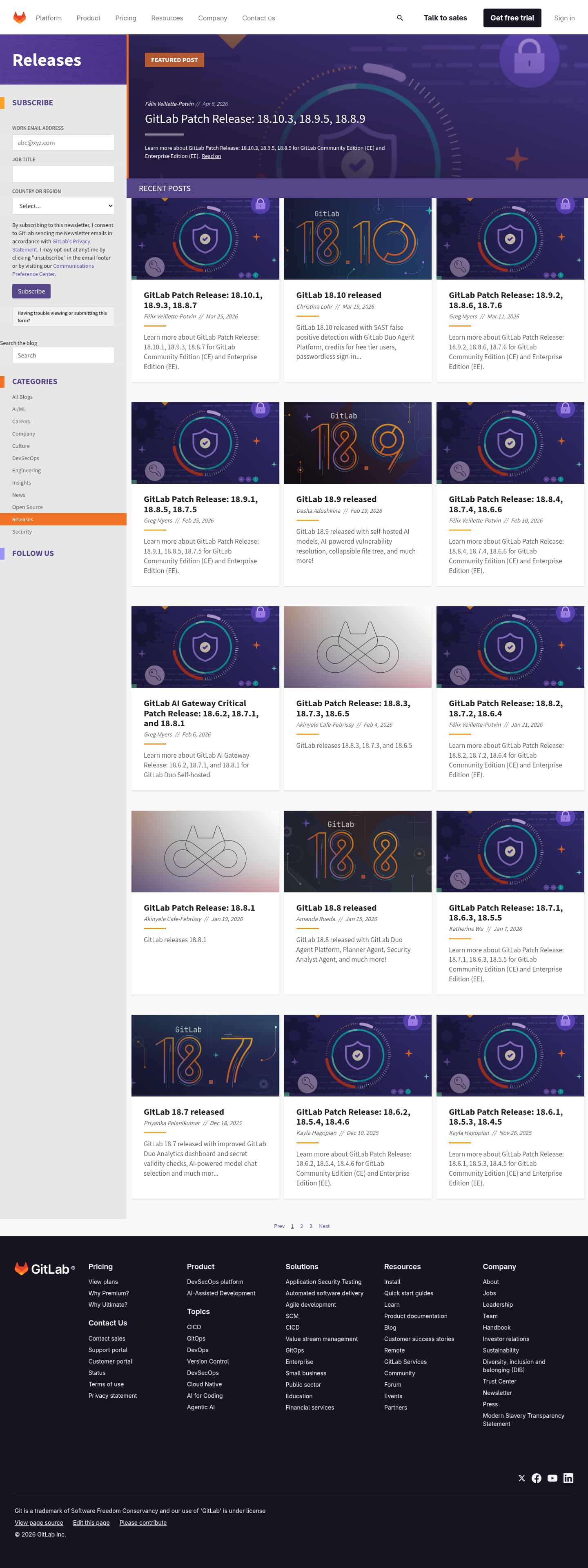Go to pagination page 2
This screenshot has width=588, height=1568.
tap(301, 1226)
